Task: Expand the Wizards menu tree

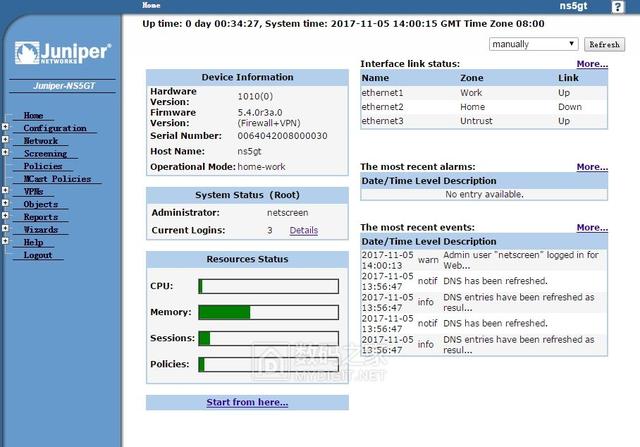Action: [x=5, y=228]
